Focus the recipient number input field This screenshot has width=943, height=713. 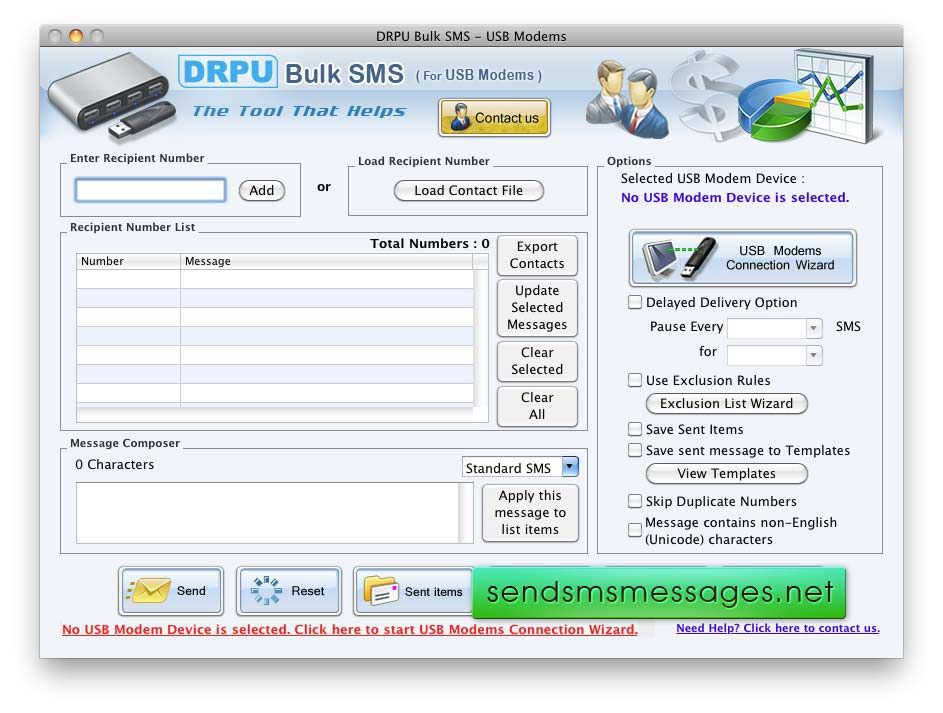150,190
